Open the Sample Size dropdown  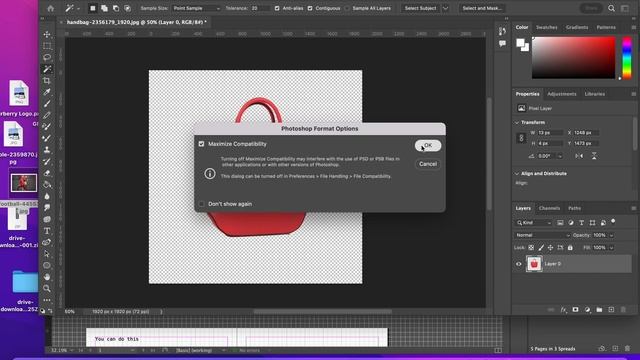[196, 8]
